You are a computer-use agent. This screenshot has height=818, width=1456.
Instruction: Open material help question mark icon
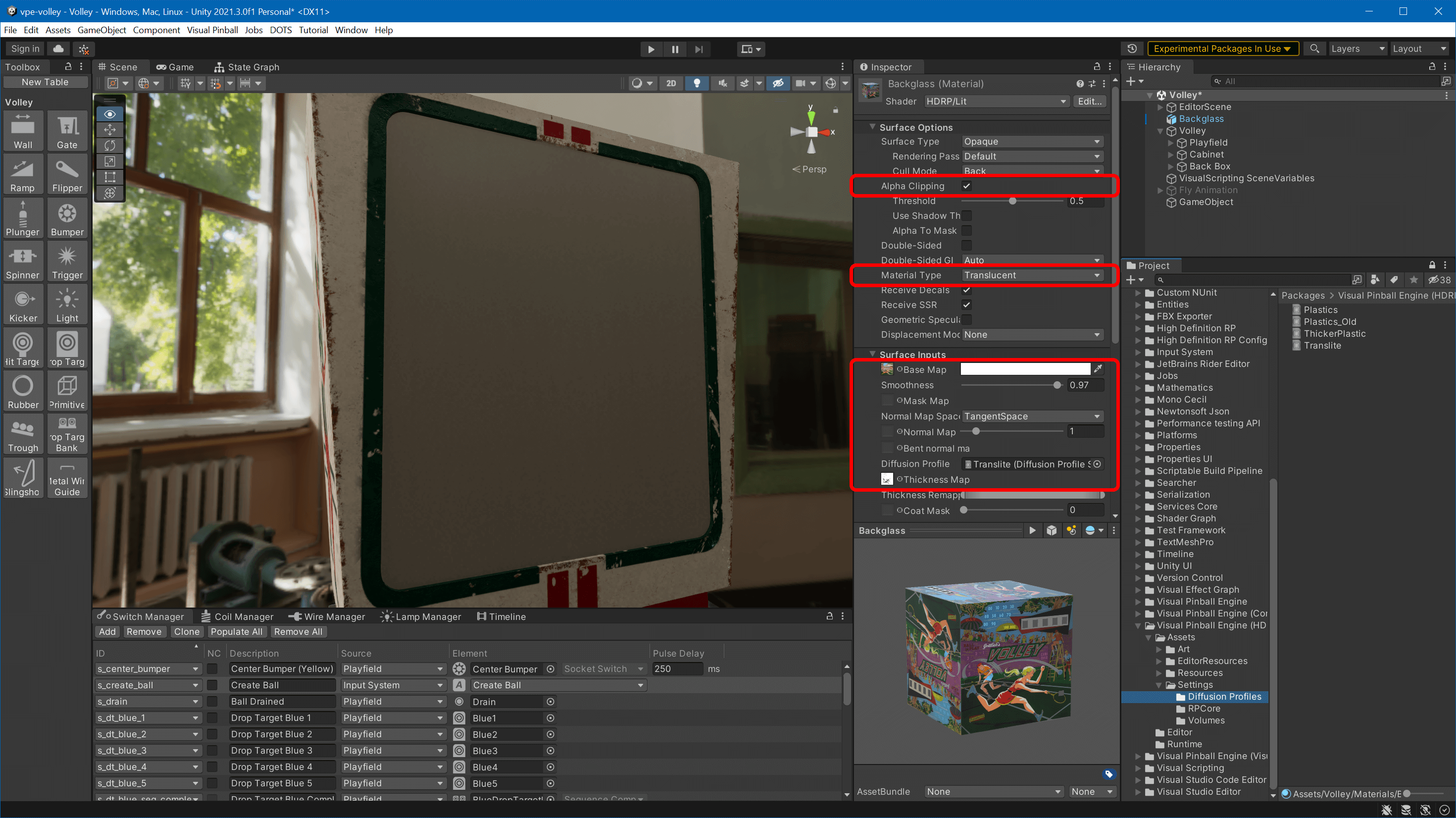[x=1080, y=84]
